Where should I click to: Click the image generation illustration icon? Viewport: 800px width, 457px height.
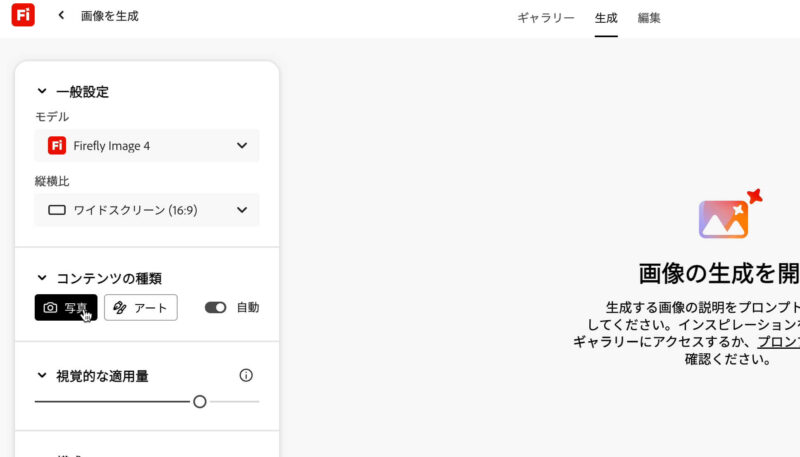(730, 214)
